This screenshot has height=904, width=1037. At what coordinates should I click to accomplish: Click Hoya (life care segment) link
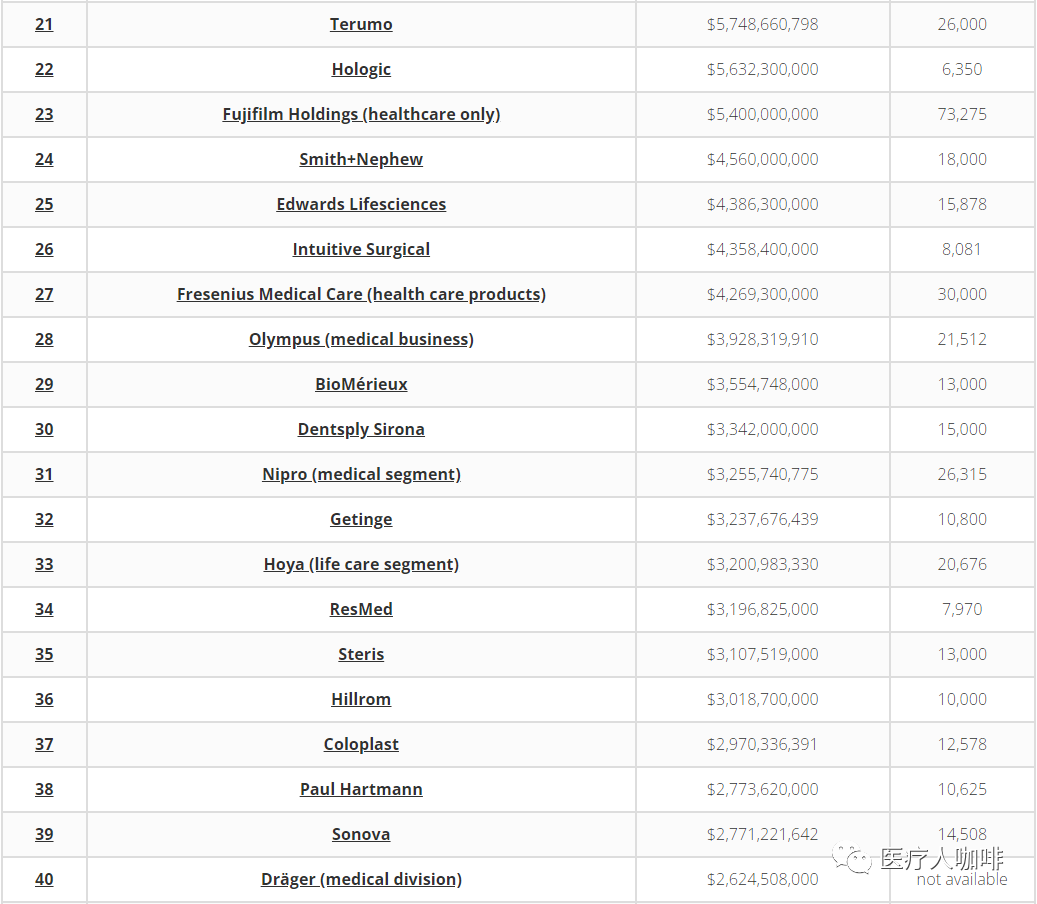(x=361, y=564)
